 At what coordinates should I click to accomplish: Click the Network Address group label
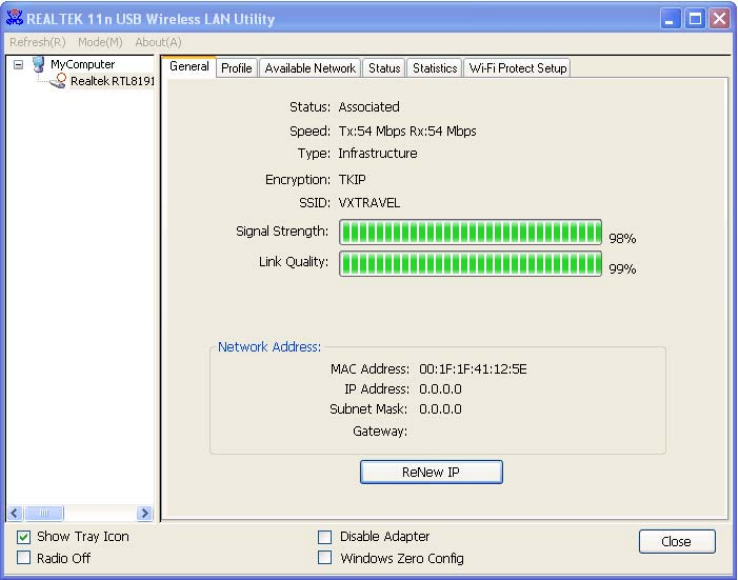coord(269,347)
